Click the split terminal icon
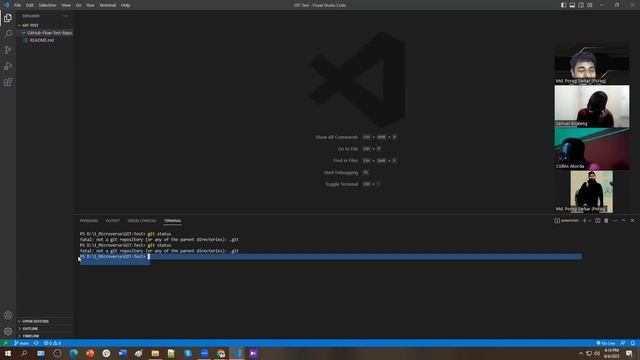 click(x=598, y=220)
